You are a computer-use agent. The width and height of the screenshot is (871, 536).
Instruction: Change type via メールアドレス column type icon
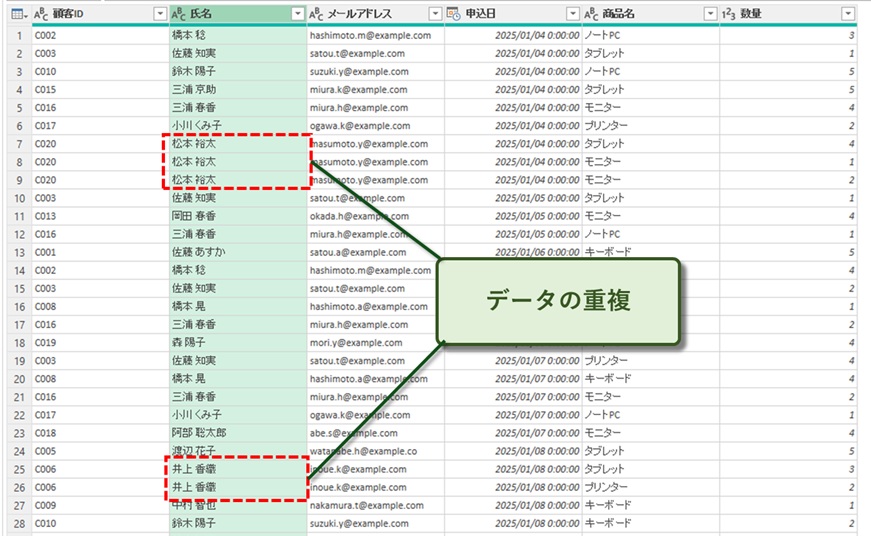click(x=315, y=14)
